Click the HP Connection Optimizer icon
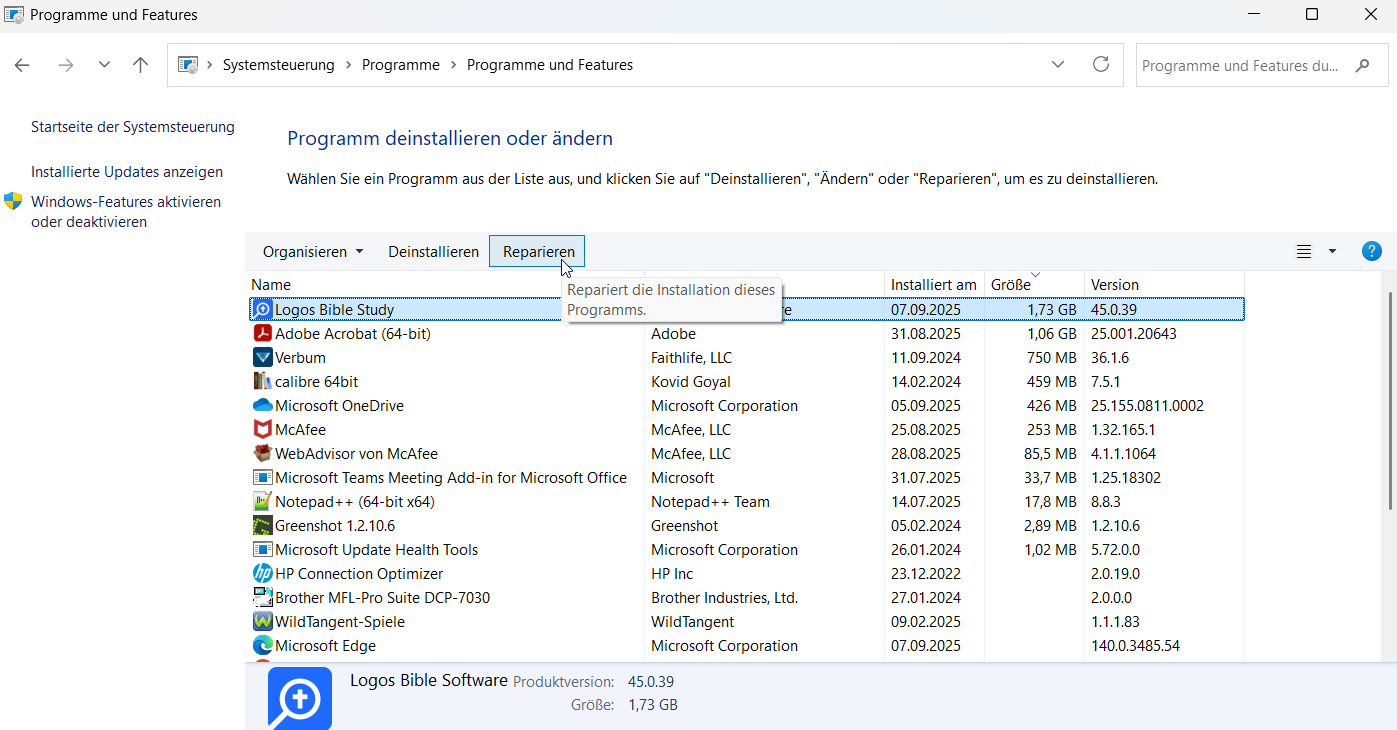The height and width of the screenshot is (730, 1397). point(262,573)
